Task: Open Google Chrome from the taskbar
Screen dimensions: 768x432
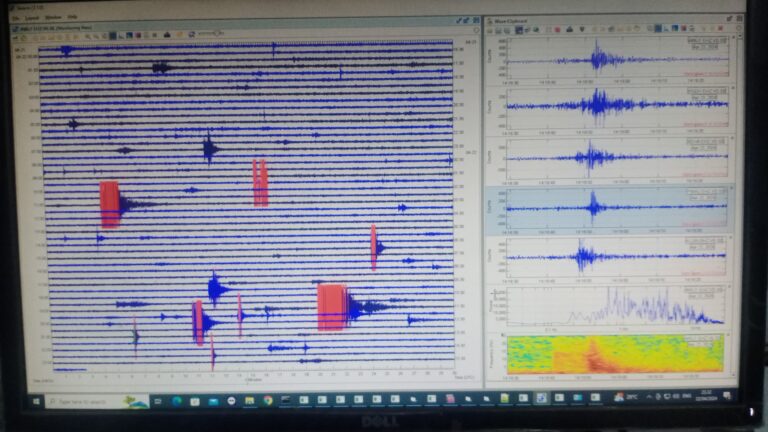Action: coord(268,400)
